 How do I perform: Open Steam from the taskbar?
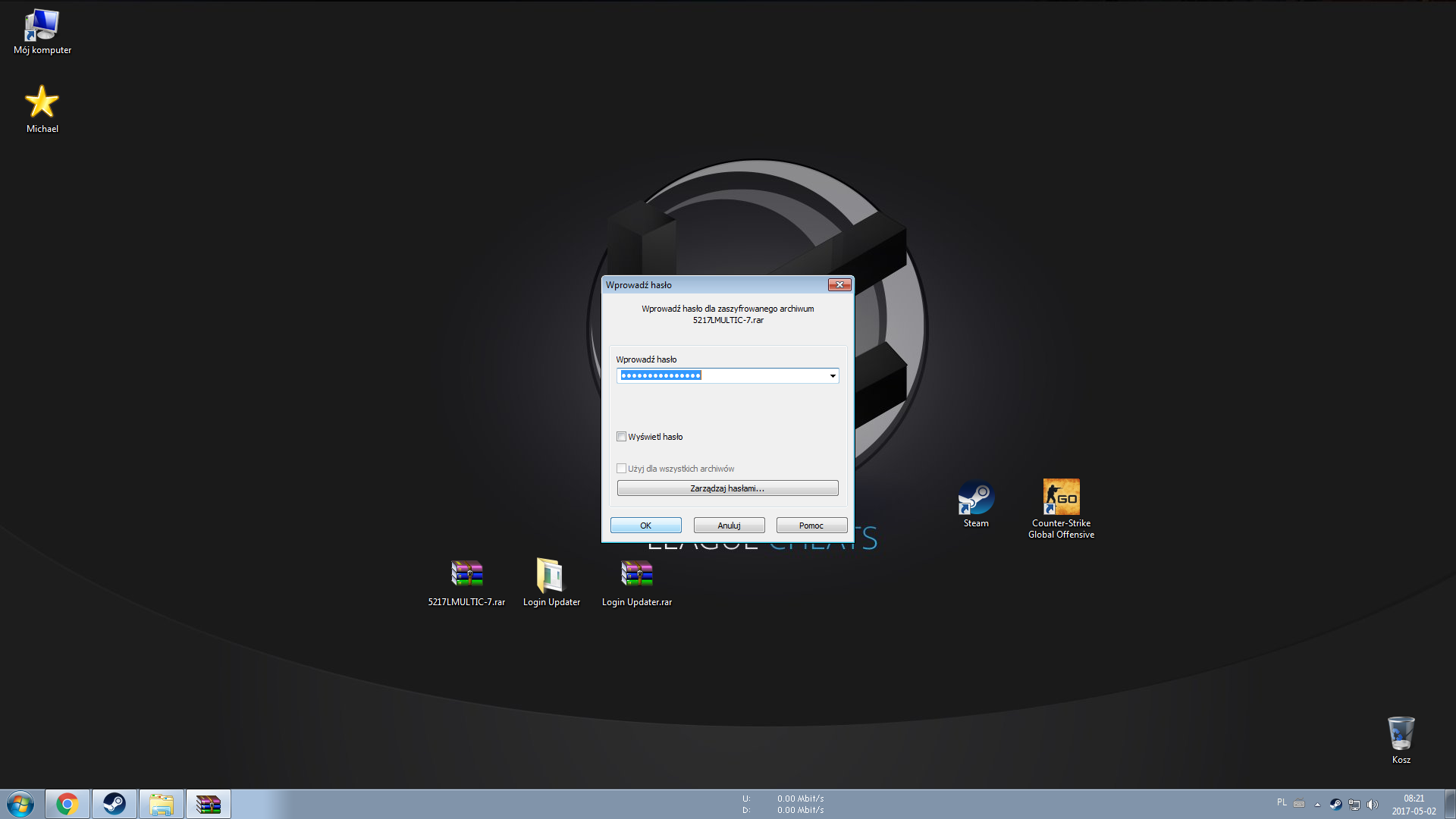(x=115, y=804)
